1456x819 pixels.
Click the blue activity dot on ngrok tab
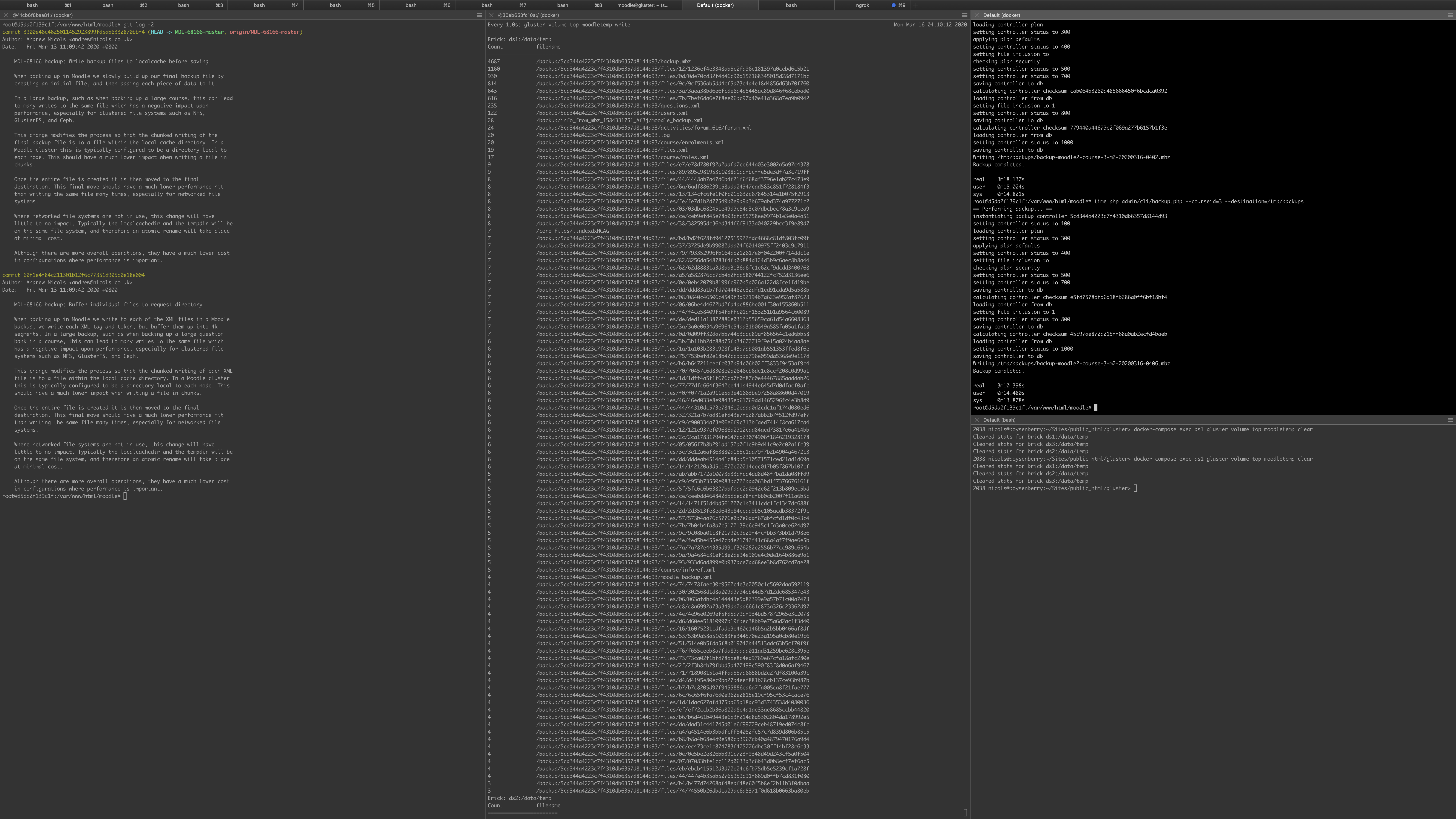click(893, 5)
